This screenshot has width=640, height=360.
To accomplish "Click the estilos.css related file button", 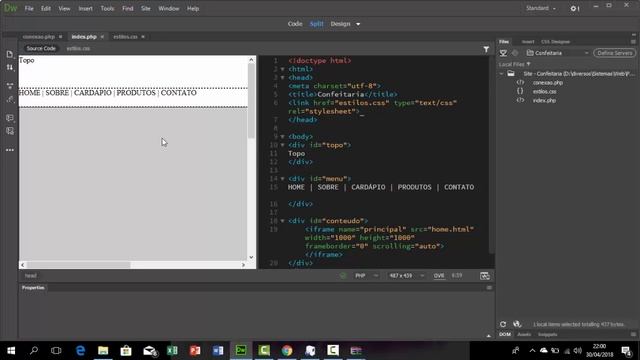I will 78,49.
